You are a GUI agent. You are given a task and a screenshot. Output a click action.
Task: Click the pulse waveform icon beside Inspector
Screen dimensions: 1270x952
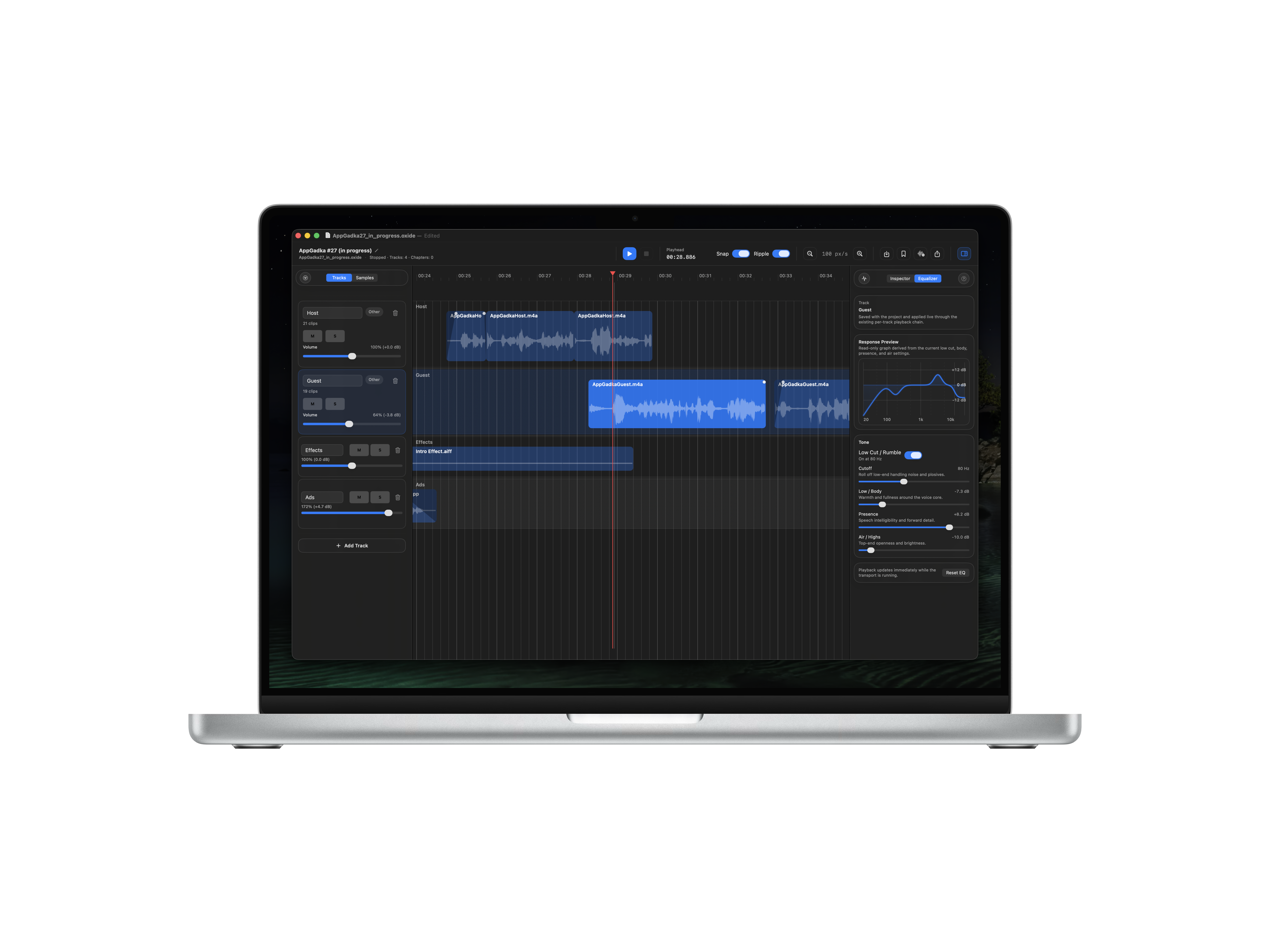click(864, 278)
